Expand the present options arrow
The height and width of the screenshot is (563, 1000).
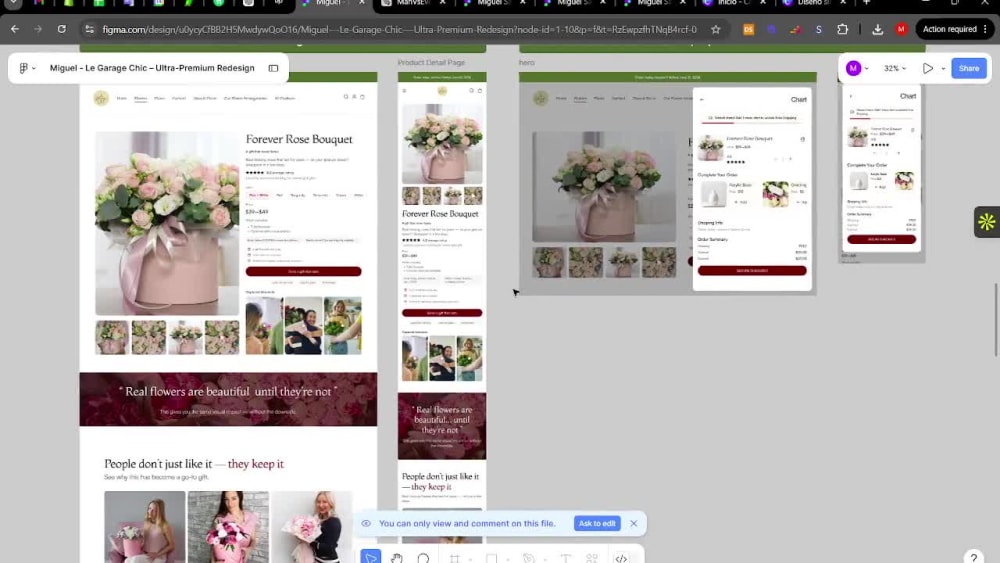(x=943, y=68)
